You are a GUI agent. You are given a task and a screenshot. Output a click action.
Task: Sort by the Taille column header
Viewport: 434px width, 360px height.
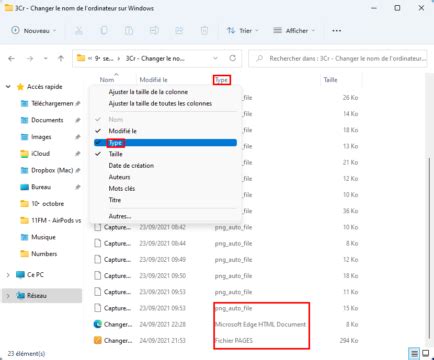click(x=330, y=80)
